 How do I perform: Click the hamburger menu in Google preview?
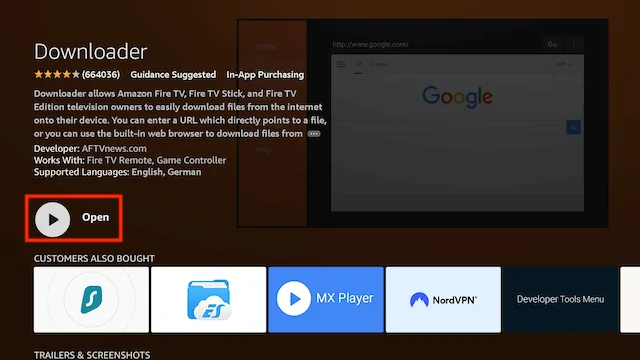[341, 64]
